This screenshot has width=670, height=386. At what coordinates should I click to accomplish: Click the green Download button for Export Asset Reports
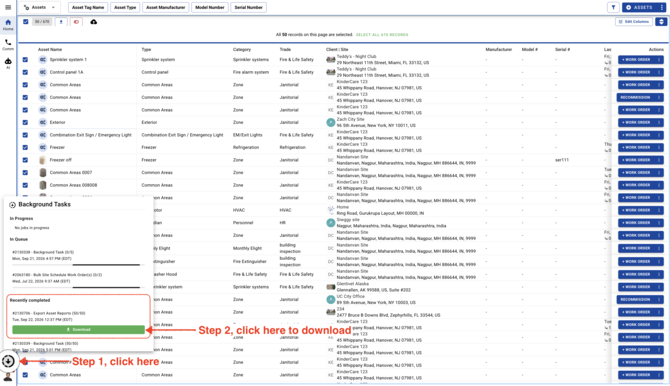(x=79, y=330)
